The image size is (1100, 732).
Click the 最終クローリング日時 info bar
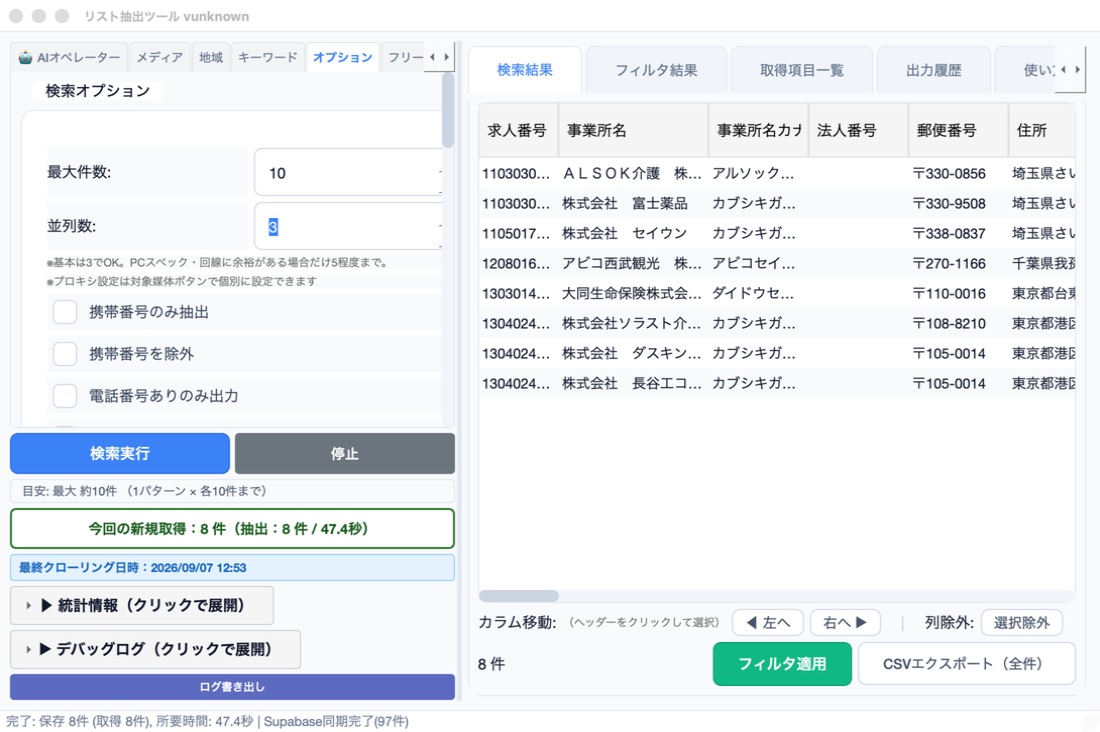232,568
